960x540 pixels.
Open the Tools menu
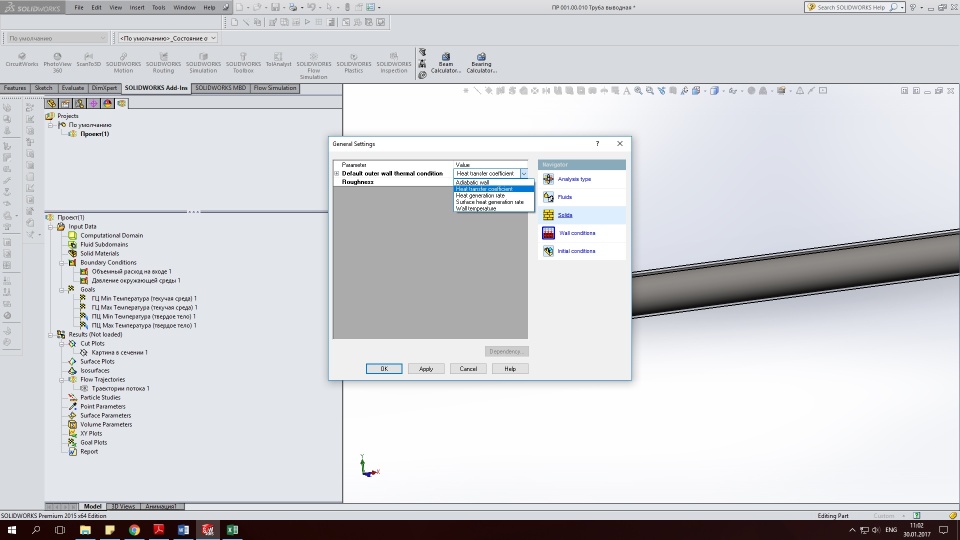click(x=159, y=7)
